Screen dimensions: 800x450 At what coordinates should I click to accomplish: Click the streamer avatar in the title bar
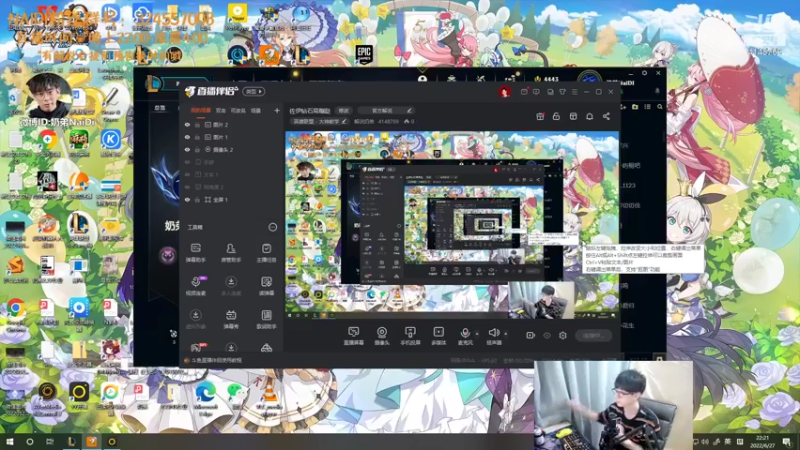click(x=505, y=92)
